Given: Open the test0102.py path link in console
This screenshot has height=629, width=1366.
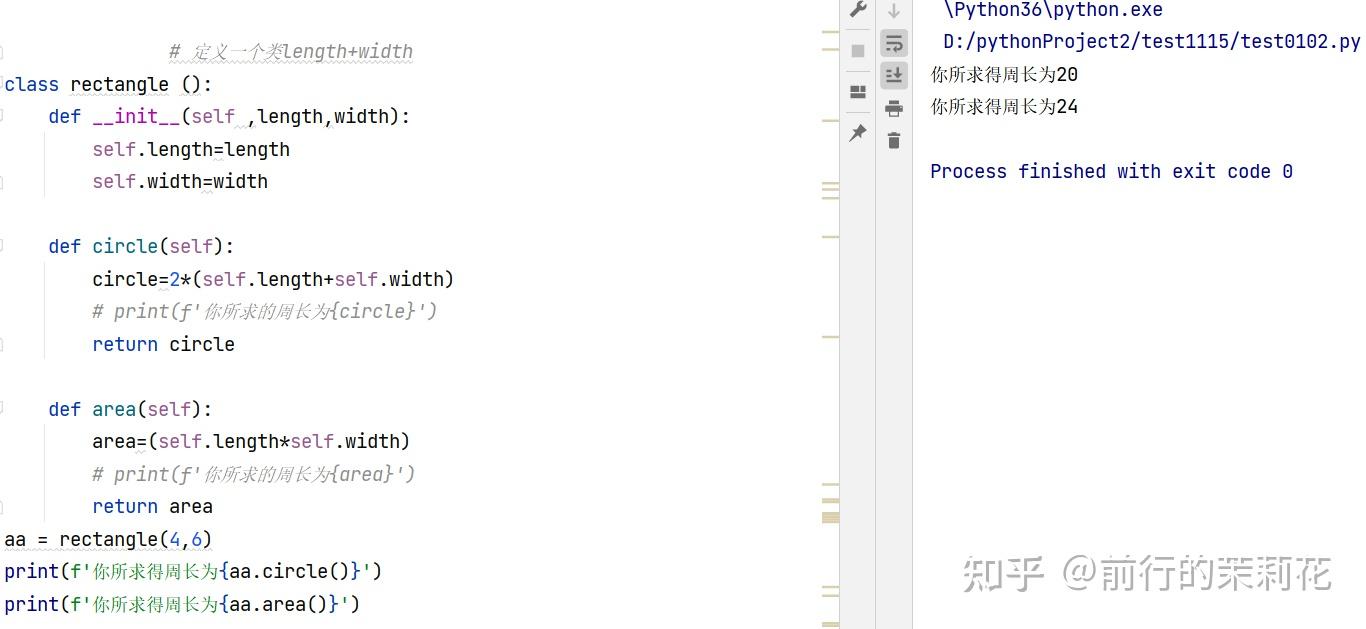Looking at the screenshot, I should pos(1151,42).
